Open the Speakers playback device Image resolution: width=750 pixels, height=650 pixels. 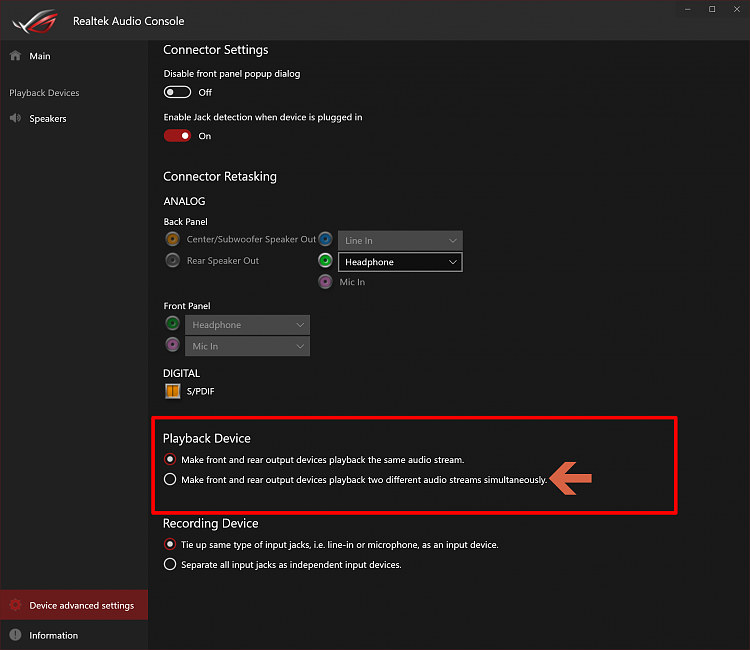[x=74, y=119]
